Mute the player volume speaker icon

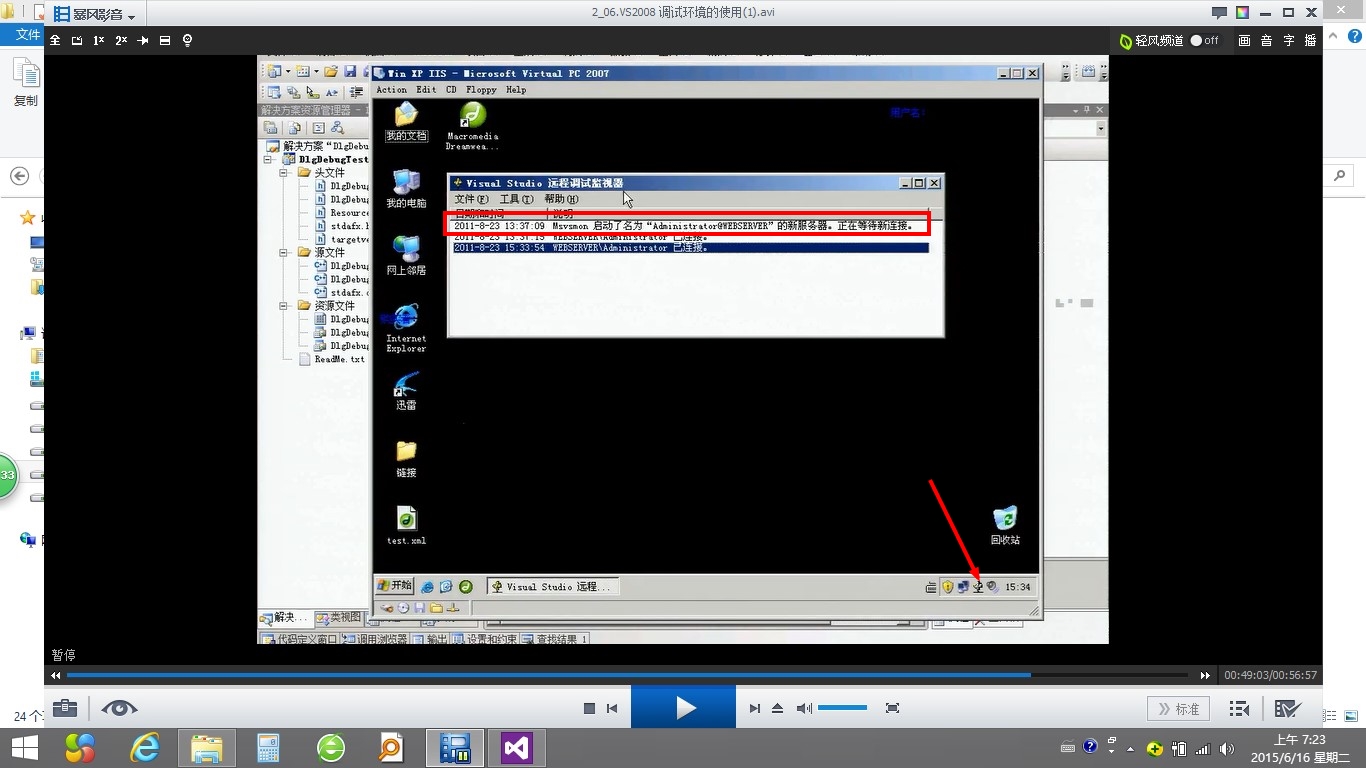pyautogui.click(x=804, y=708)
